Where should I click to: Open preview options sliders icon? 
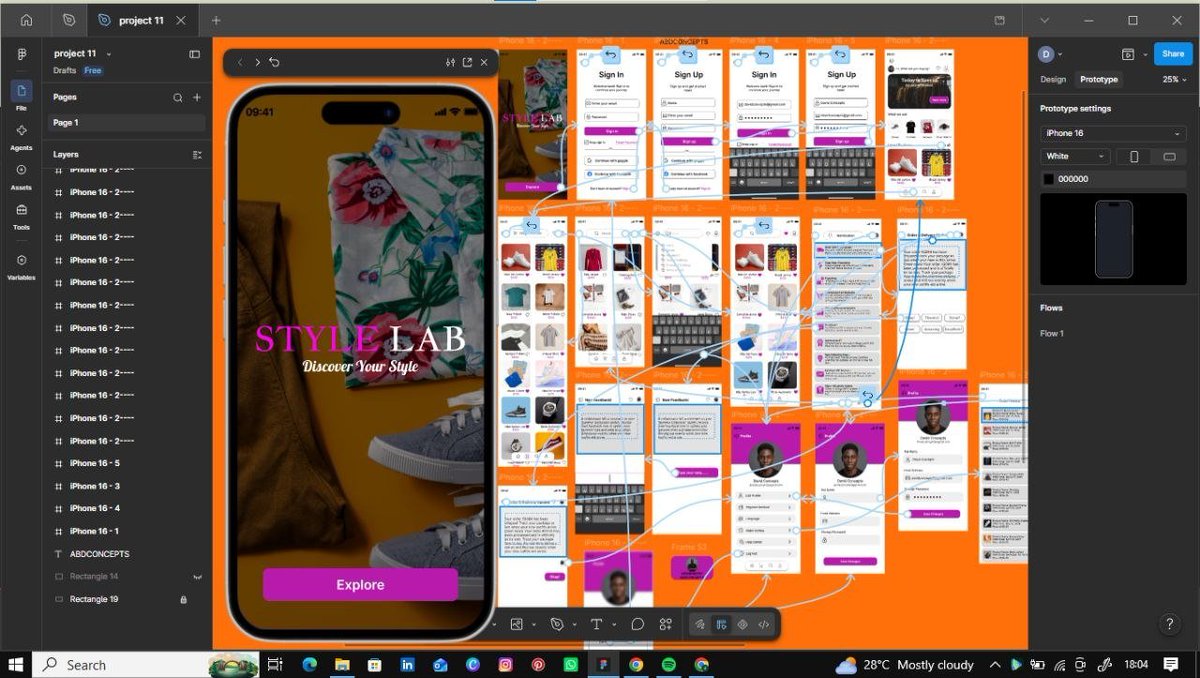point(450,62)
